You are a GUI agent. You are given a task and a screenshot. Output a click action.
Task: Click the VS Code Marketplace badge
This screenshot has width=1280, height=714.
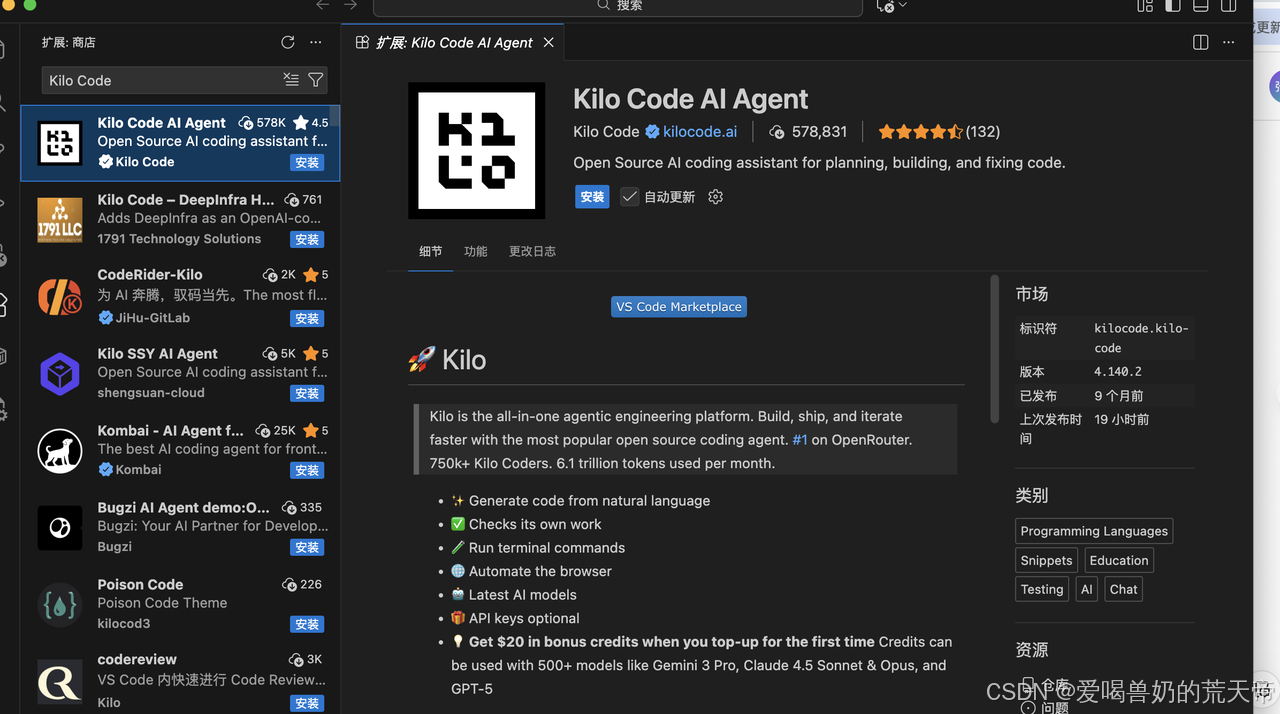click(679, 307)
